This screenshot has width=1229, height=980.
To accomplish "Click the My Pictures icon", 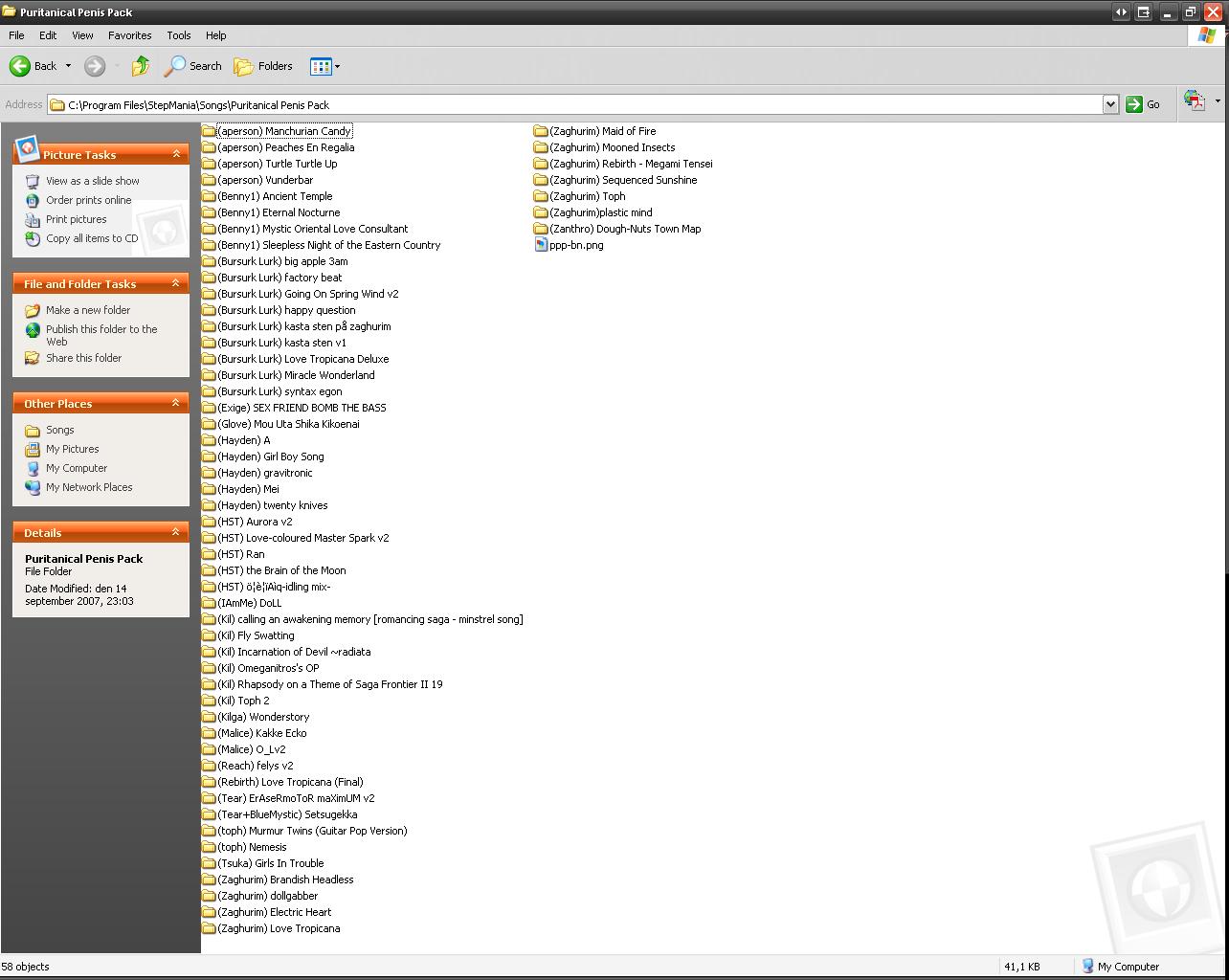I will (33, 449).
